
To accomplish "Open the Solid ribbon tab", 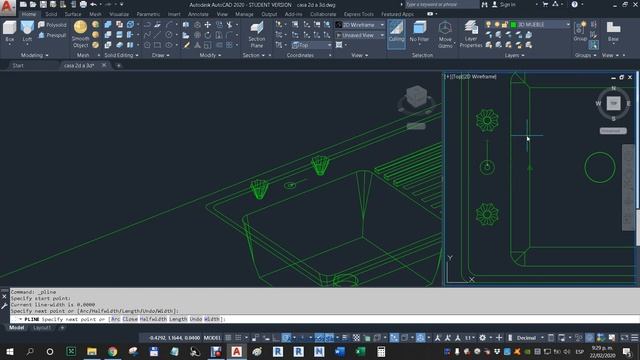I will (51, 14).
